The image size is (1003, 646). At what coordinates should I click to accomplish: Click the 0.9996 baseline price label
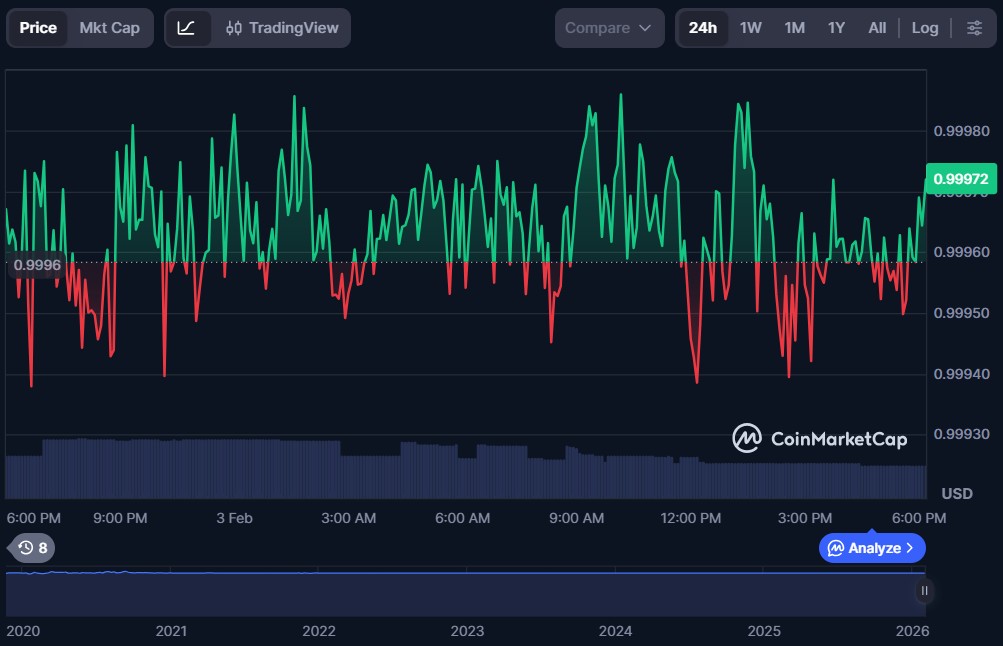[37, 264]
